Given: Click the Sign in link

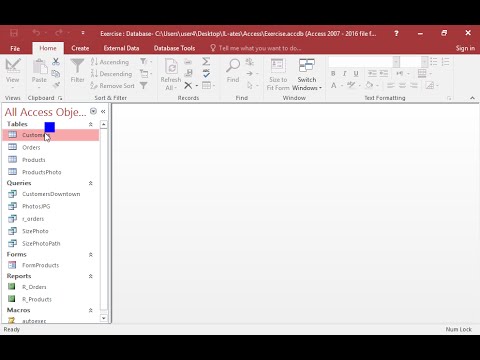Looking at the screenshot, I should tap(465, 48).
